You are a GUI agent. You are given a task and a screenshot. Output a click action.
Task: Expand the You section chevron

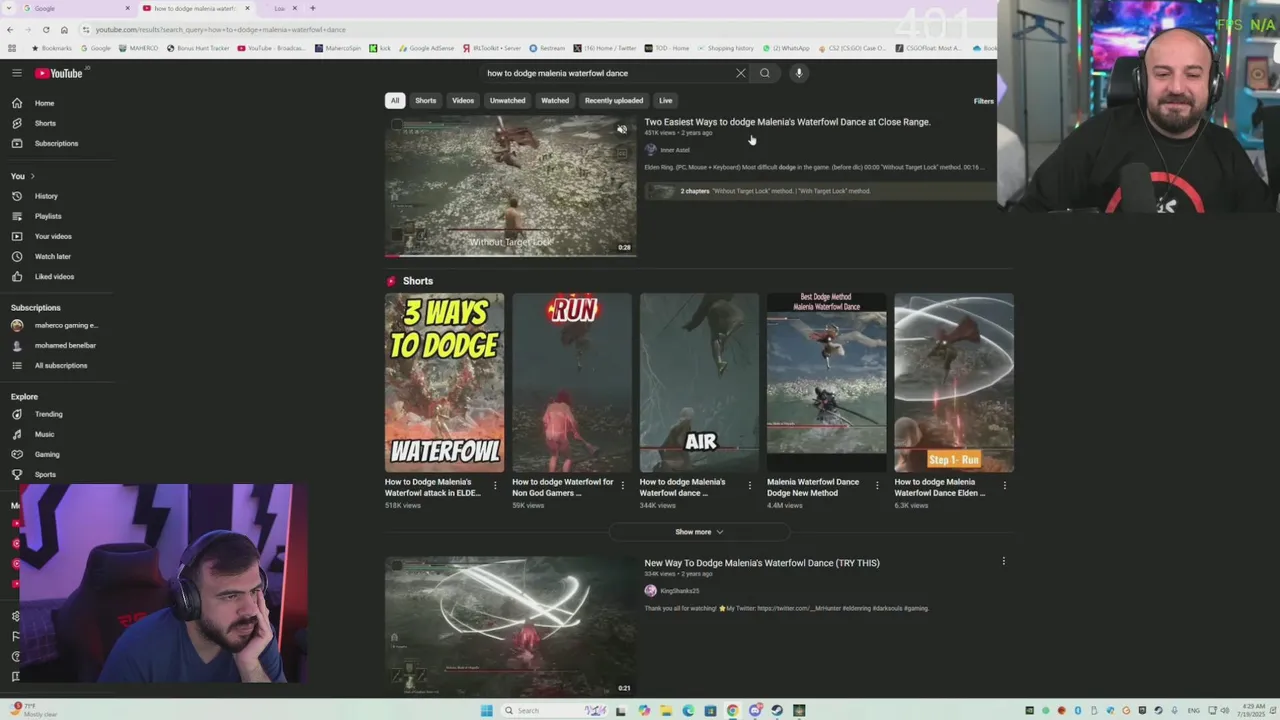point(32,176)
